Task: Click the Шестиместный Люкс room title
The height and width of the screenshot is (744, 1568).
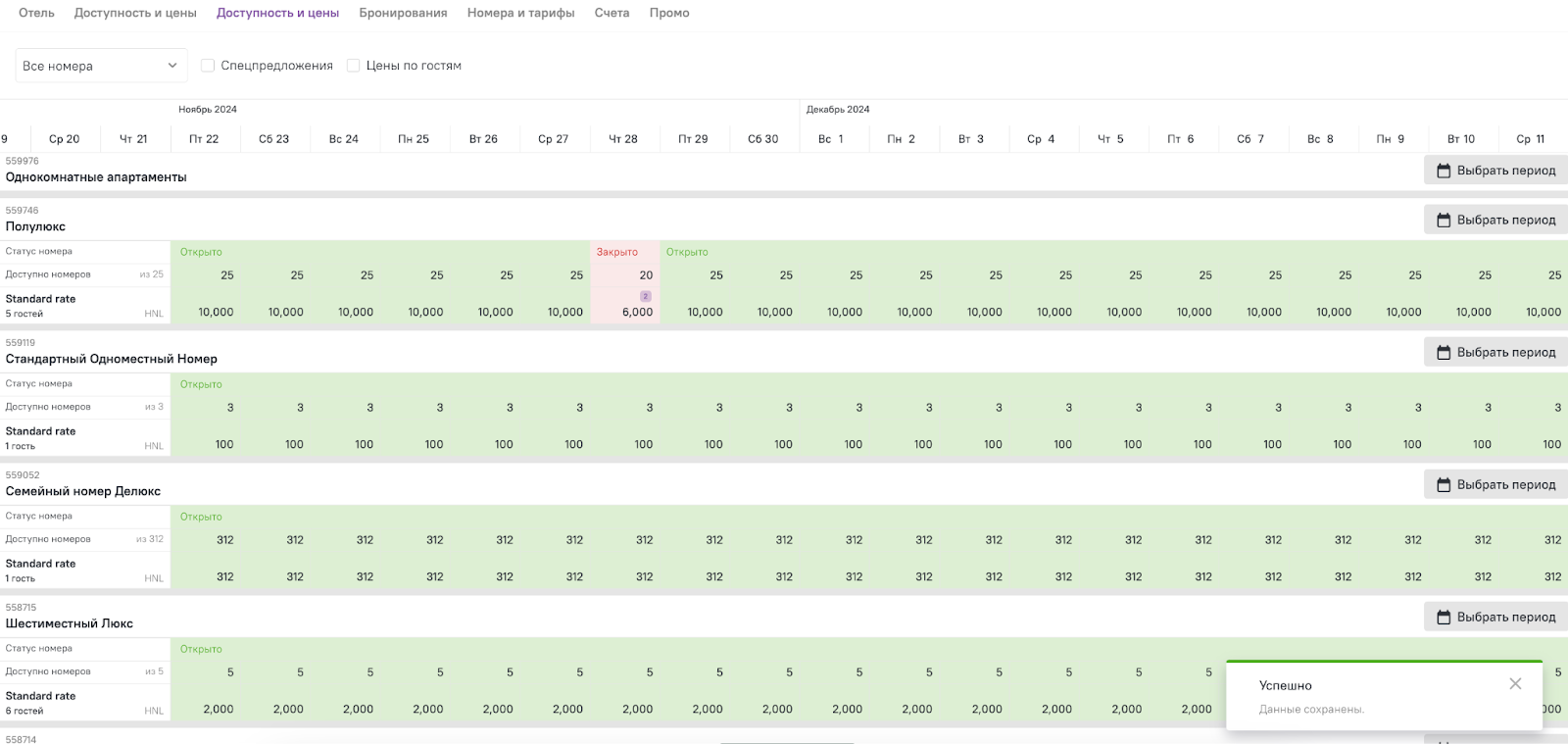Action: pos(70,623)
